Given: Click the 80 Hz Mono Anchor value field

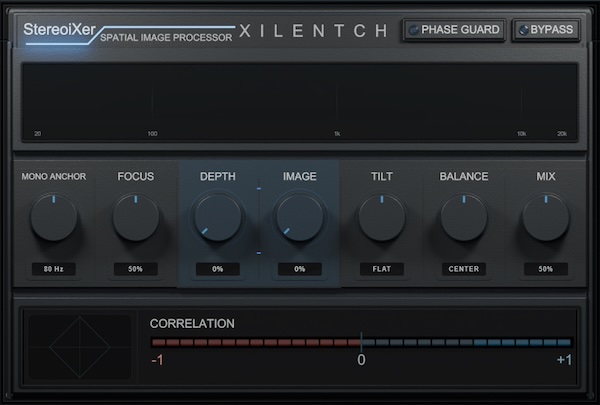Looking at the screenshot, I should pyautogui.click(x=54, y=269).
